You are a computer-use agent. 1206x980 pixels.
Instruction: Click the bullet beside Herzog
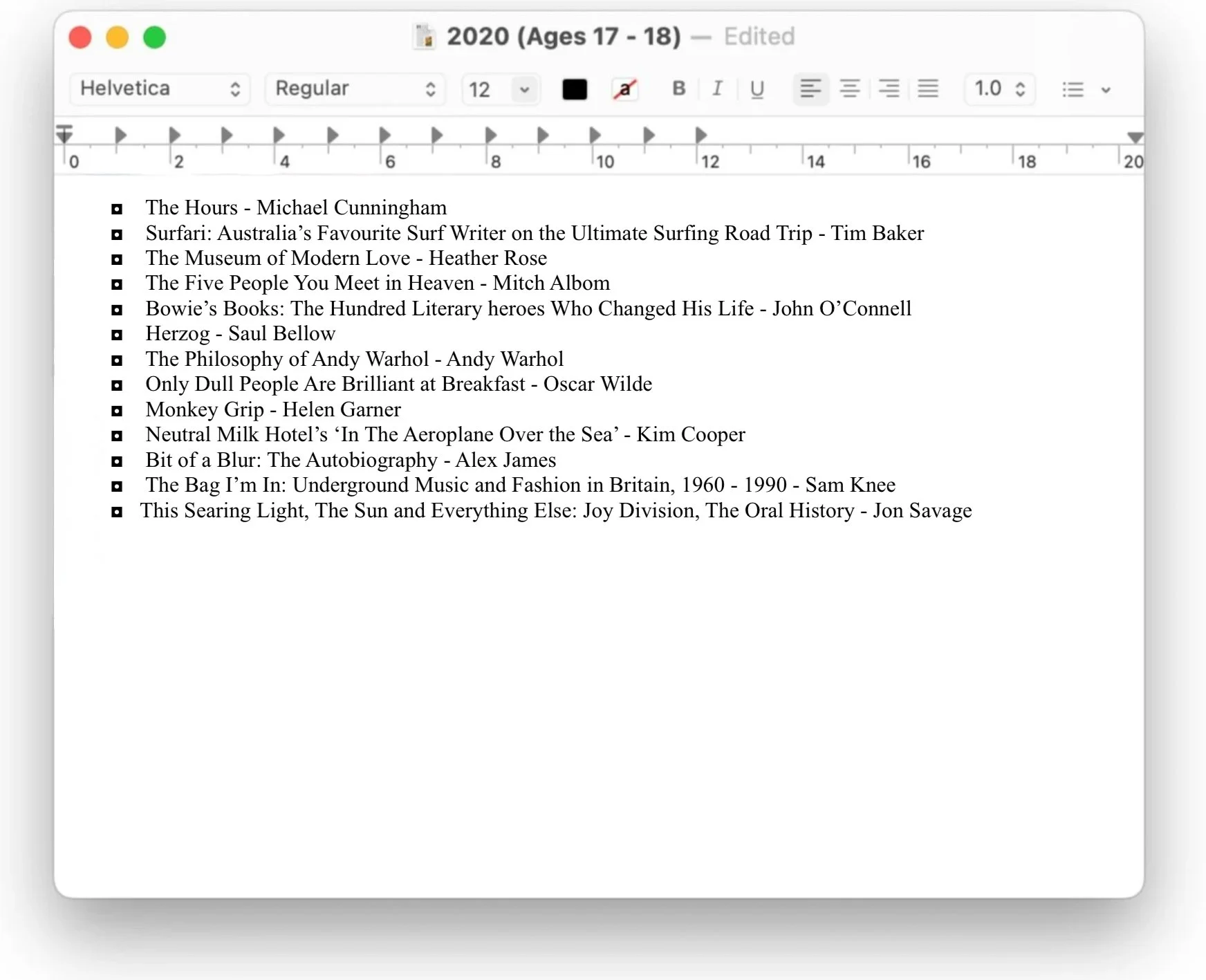click(x=117, y=335)
